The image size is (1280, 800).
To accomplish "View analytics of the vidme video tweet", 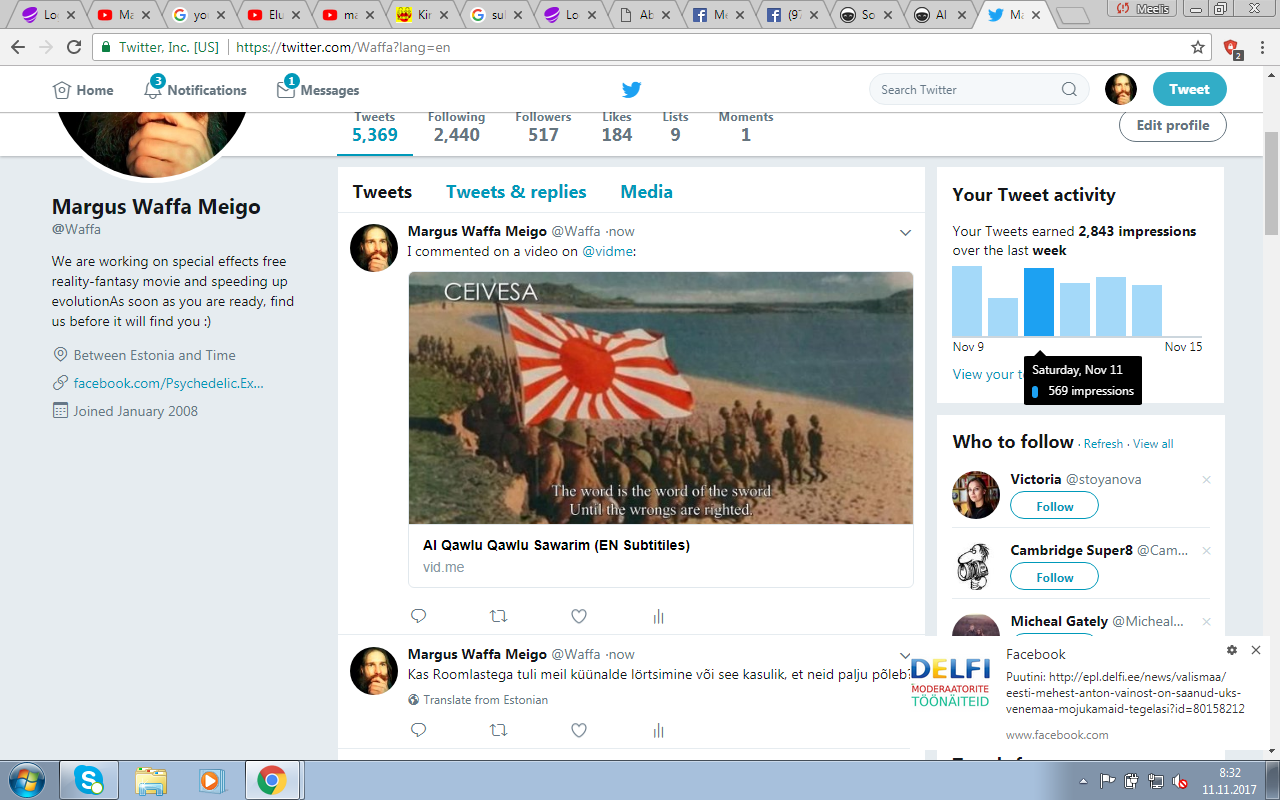I will pos(658,617).
